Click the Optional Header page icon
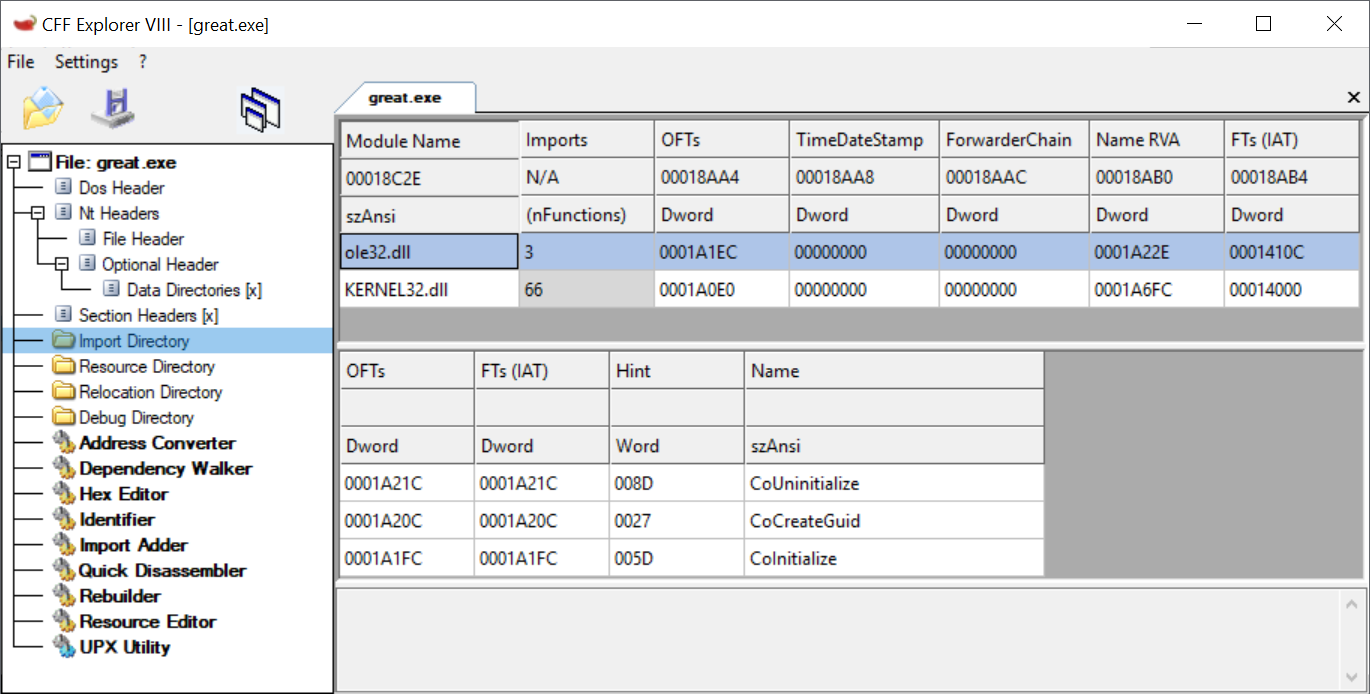Image resolution: width=1370 pixels, height=694 pixels. 88,264
